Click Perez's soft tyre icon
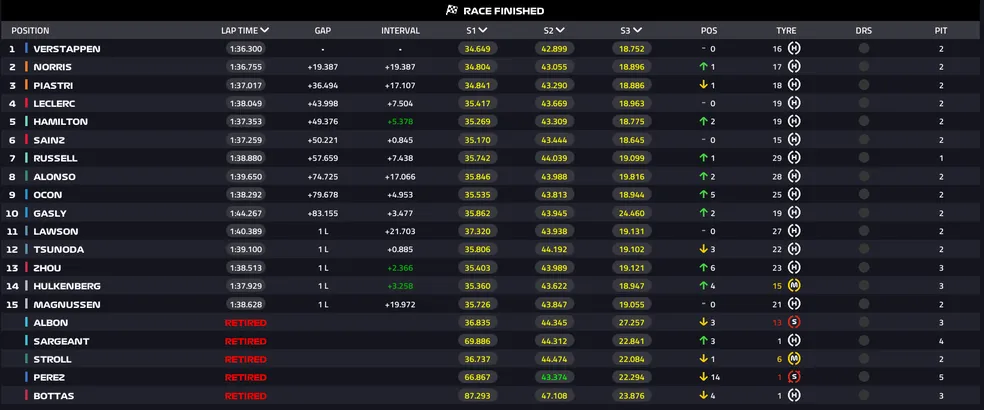 [x=794, y=377]
